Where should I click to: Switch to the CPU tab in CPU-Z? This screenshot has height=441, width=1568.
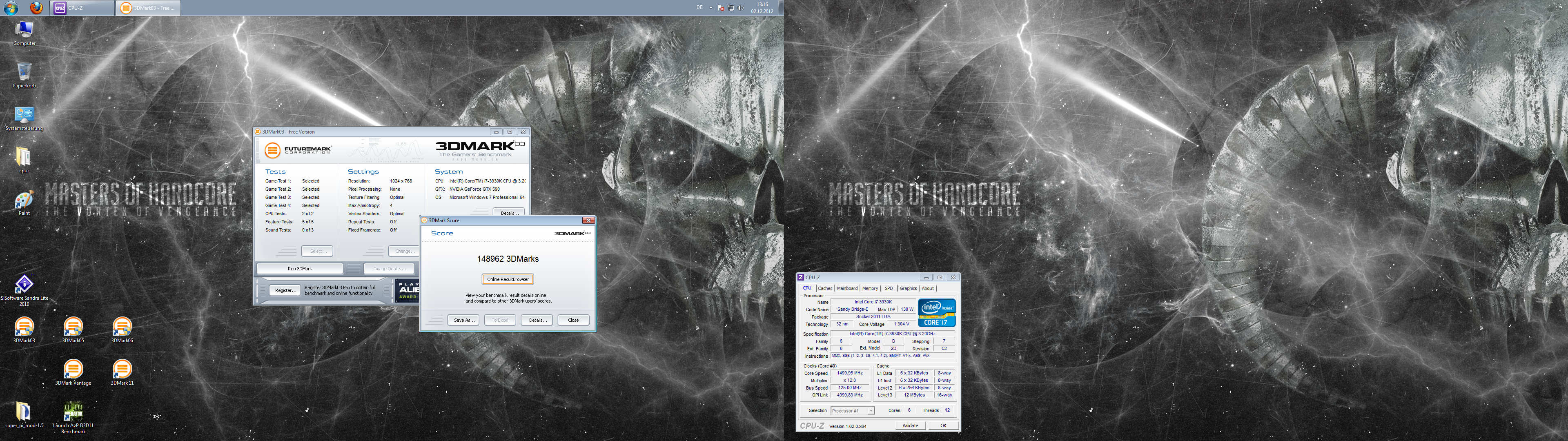(806, 289)
